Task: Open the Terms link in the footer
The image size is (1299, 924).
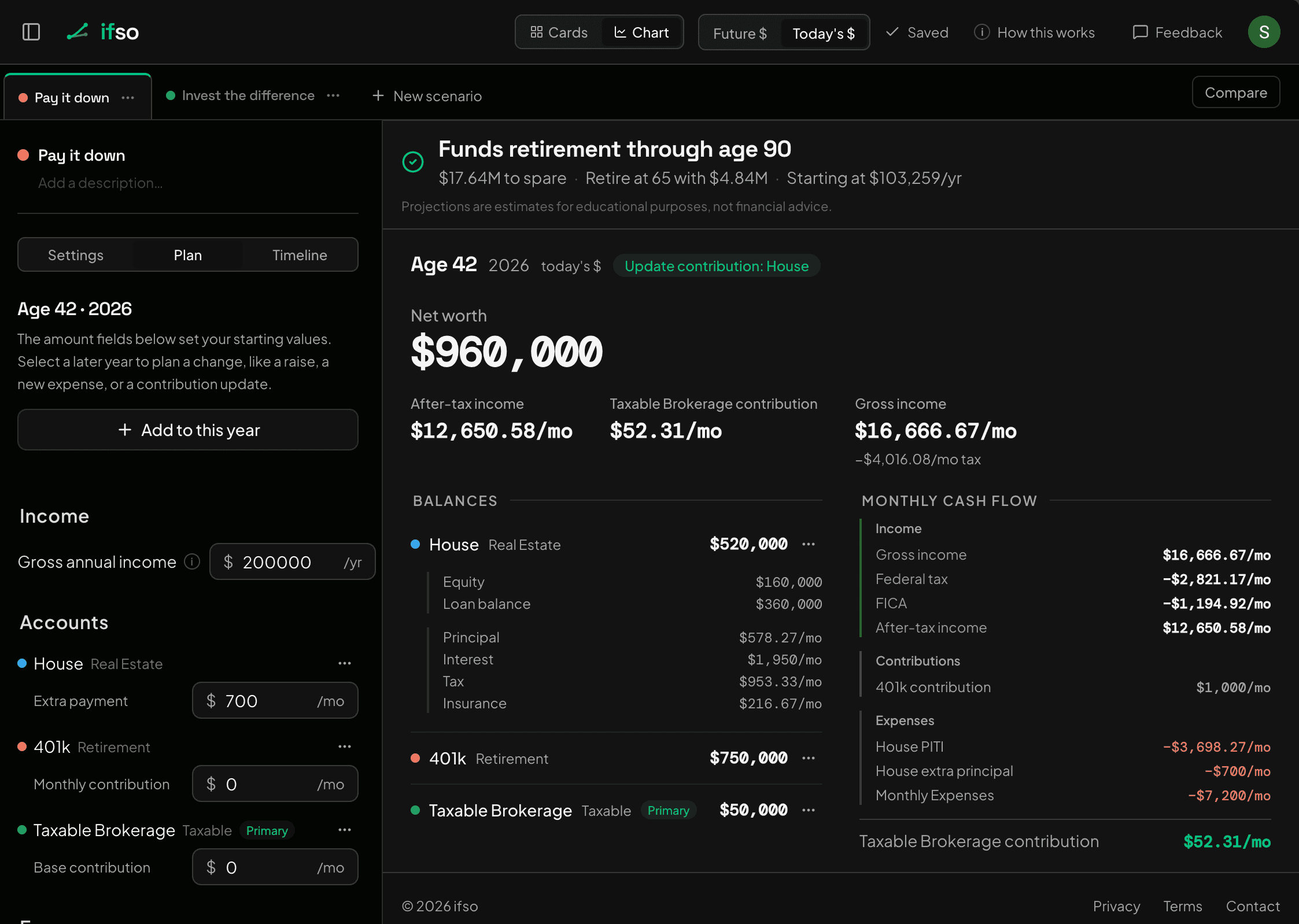Action: (1183, 906)
